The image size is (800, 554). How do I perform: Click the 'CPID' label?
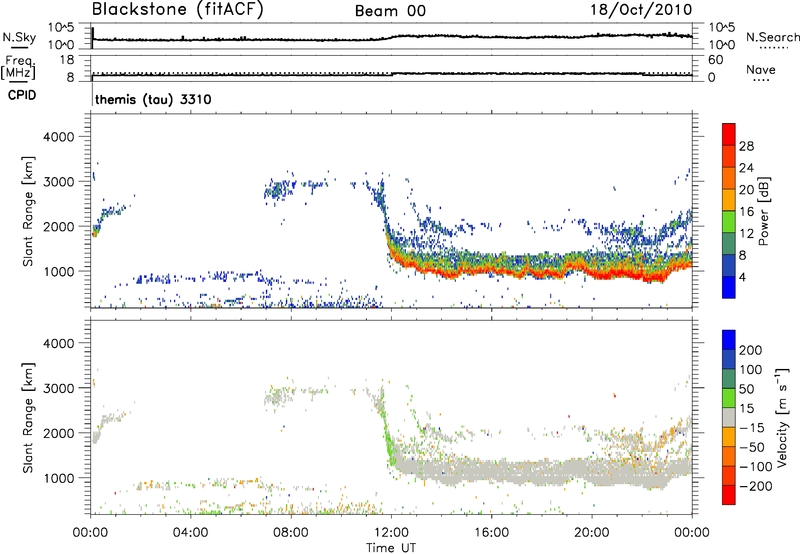point(22,95)
